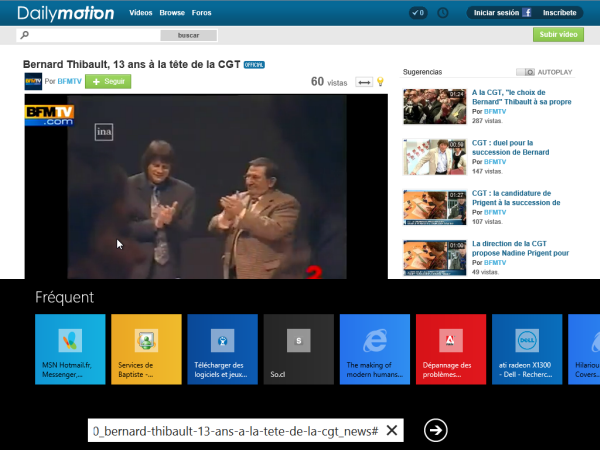Click BFMTV under the 107 vistas video
This screenshot has height=450, width=600.
[495, 212]
